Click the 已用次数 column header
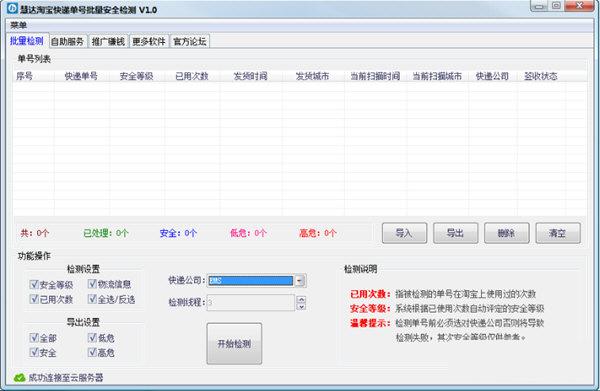600x391 pixels. click(192, 76)
